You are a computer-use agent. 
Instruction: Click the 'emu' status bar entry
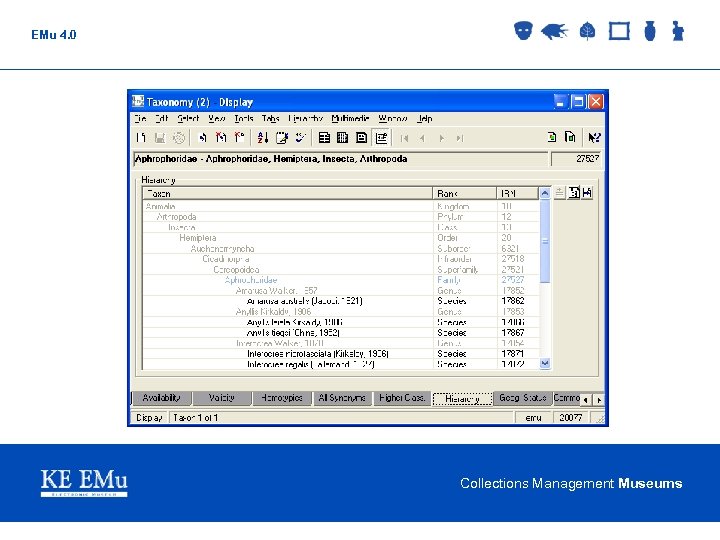[533, 418]
